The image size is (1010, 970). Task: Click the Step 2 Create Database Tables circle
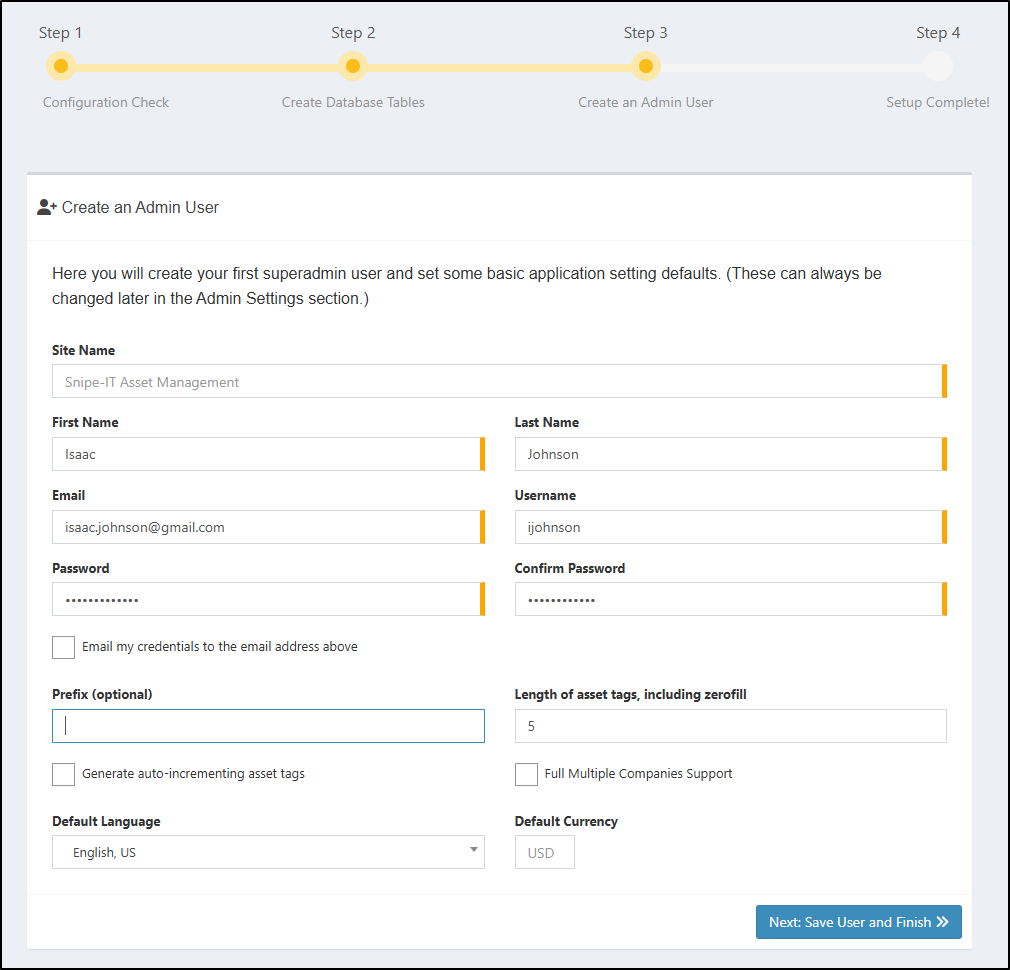[x=352, y=67]
